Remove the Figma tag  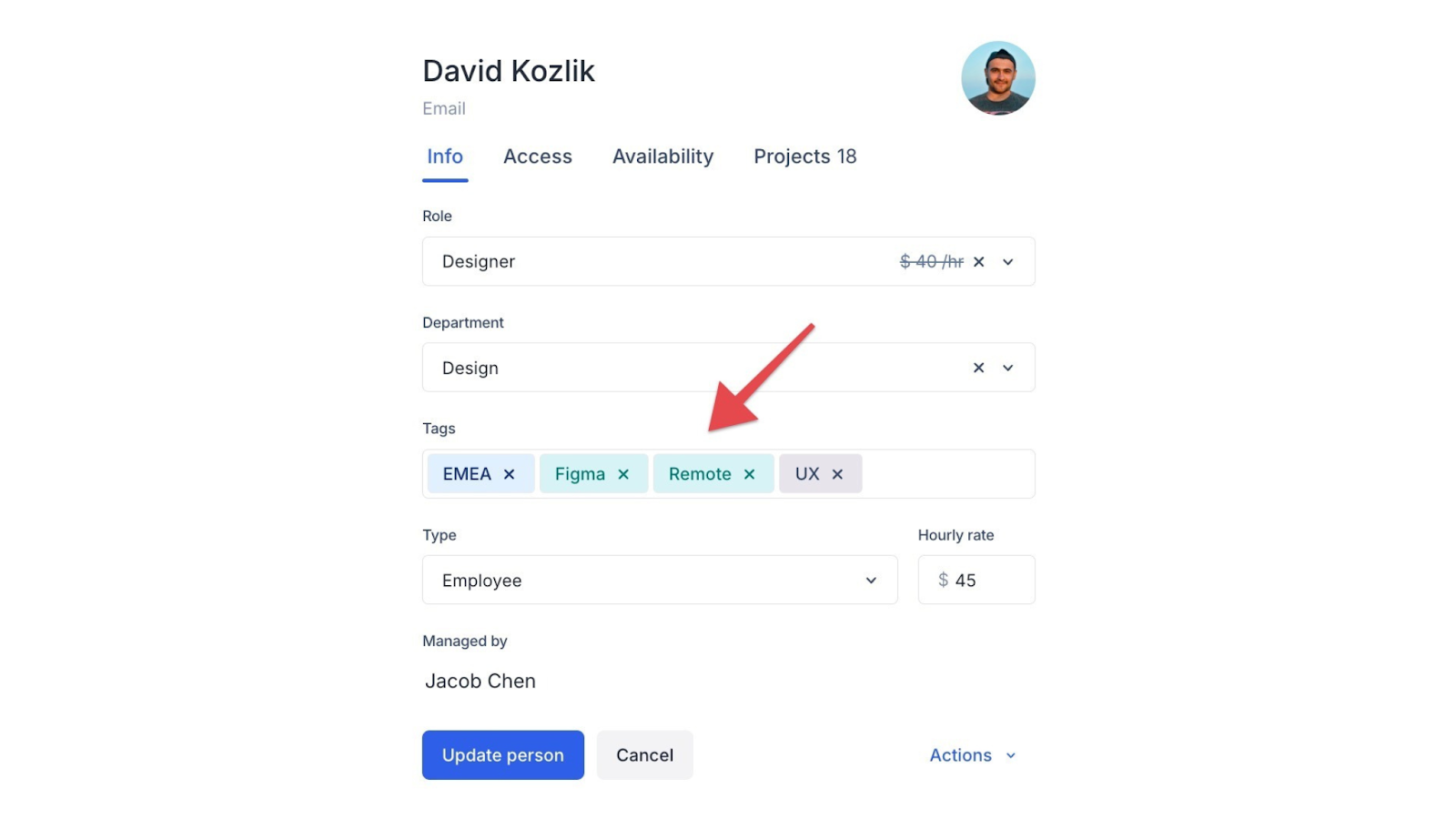(x=623, y=474)
